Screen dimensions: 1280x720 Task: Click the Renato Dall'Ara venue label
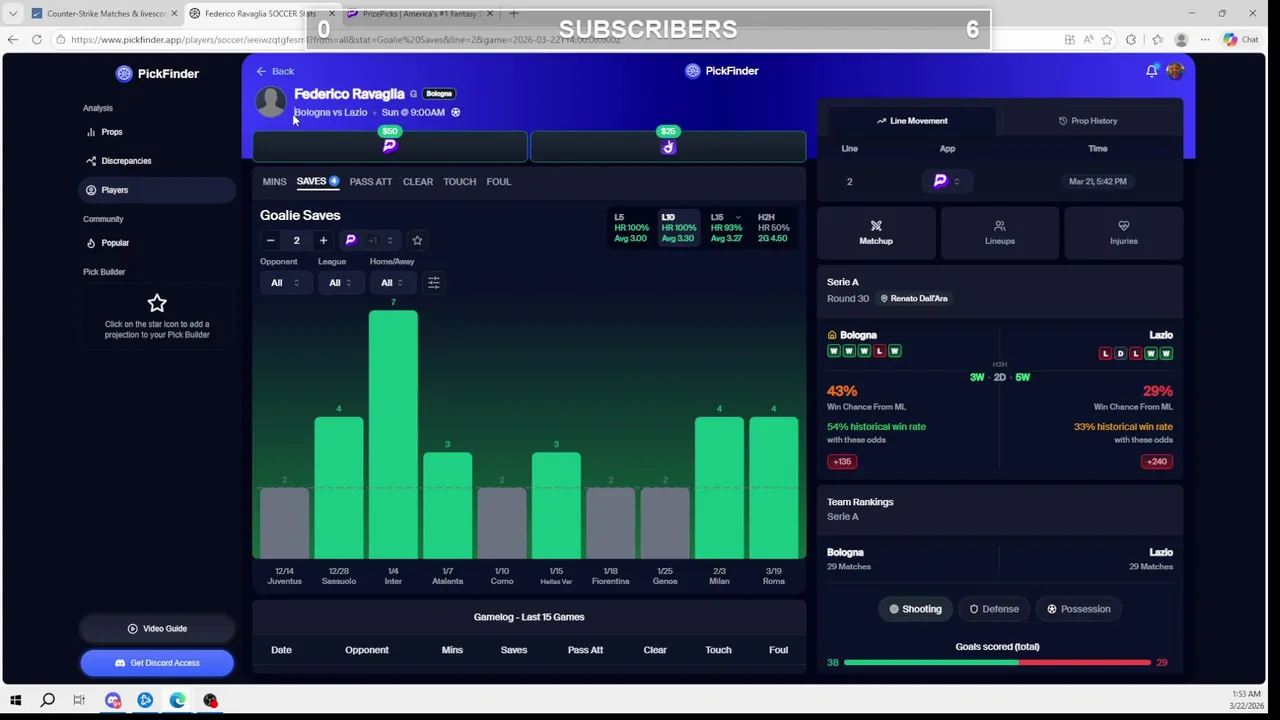click(x=913, y=299)
